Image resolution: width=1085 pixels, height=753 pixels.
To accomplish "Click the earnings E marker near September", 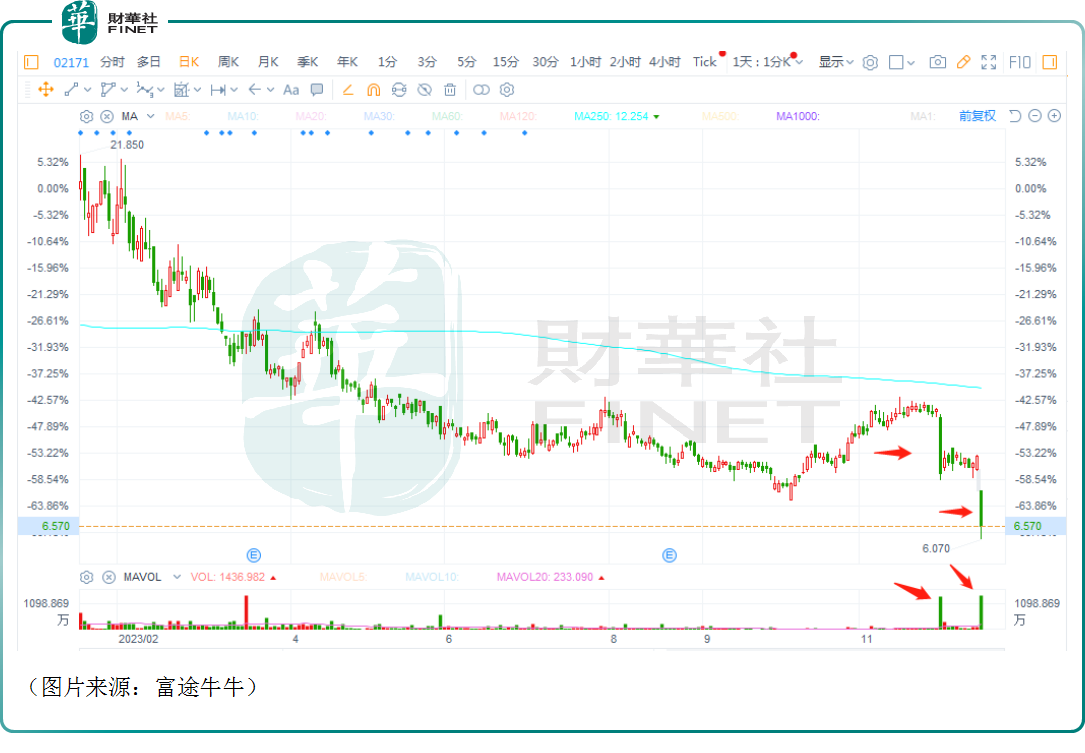I will [x=669, y=555].
